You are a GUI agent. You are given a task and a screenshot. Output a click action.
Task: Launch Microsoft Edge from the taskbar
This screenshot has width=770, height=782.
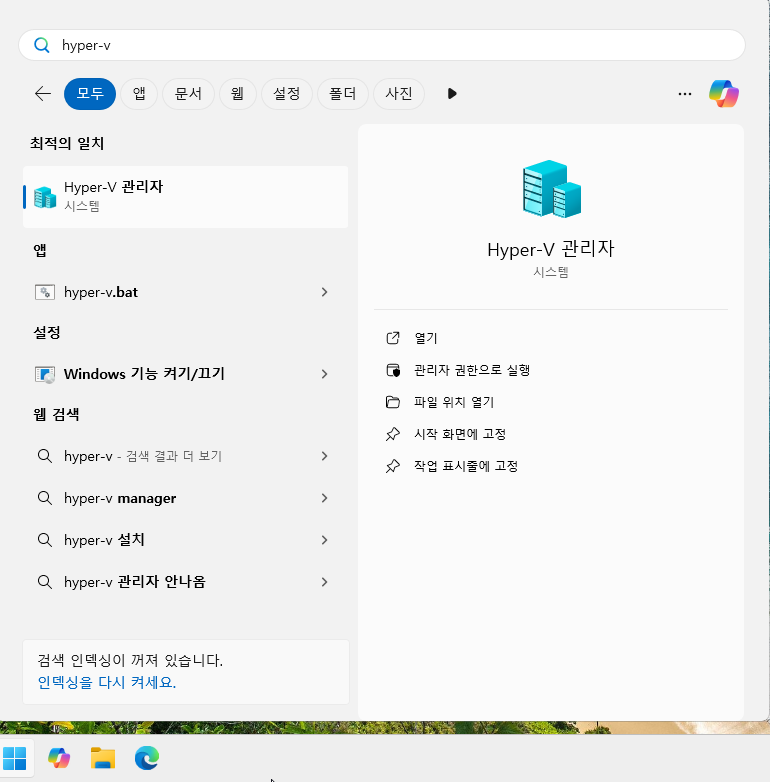(x=147, y=759)
